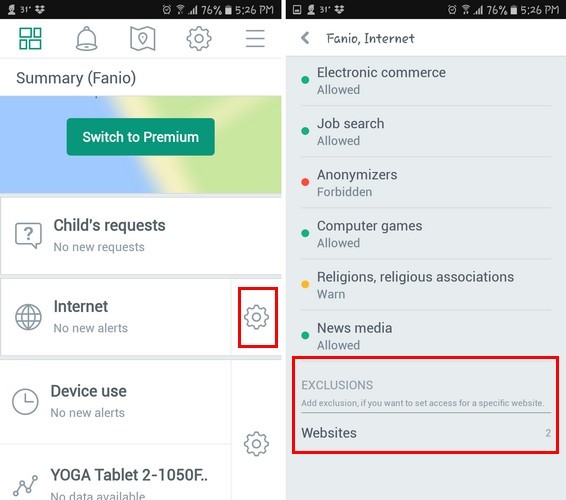Change Job search access setting
Image resolution: width=566 pixels, height=500 pixels.
(x=426, y=131)
